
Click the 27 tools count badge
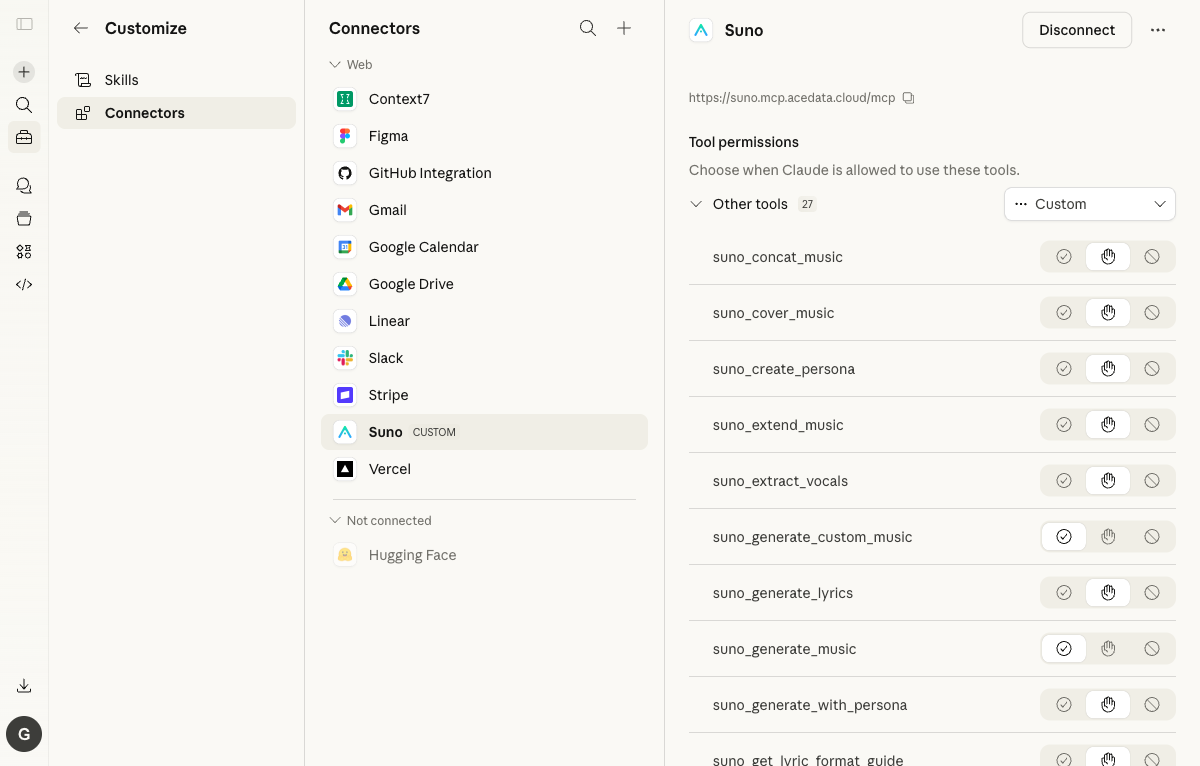[807, 204]
